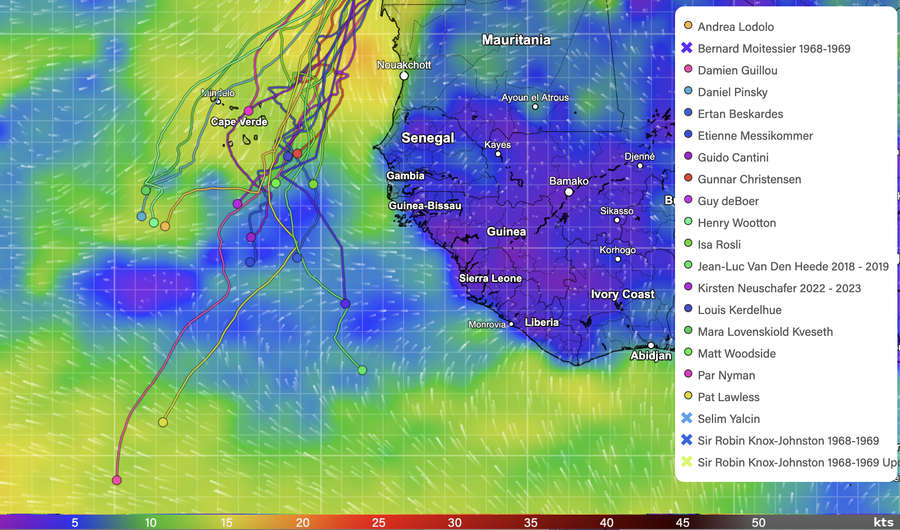Click the Mindelo city marker

(218, 102)
